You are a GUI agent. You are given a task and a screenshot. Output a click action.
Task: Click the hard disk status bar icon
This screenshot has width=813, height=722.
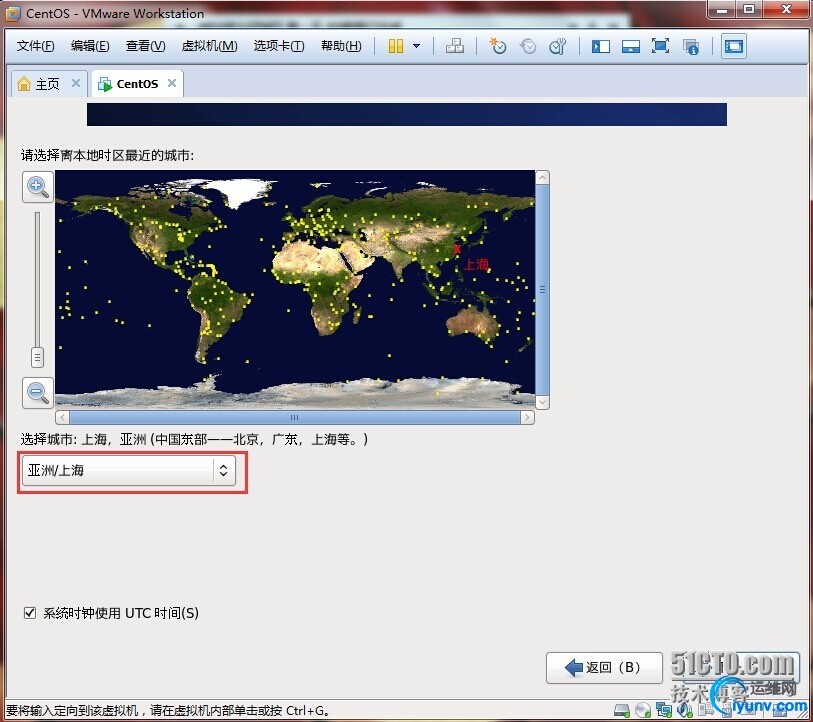point(622,710)
